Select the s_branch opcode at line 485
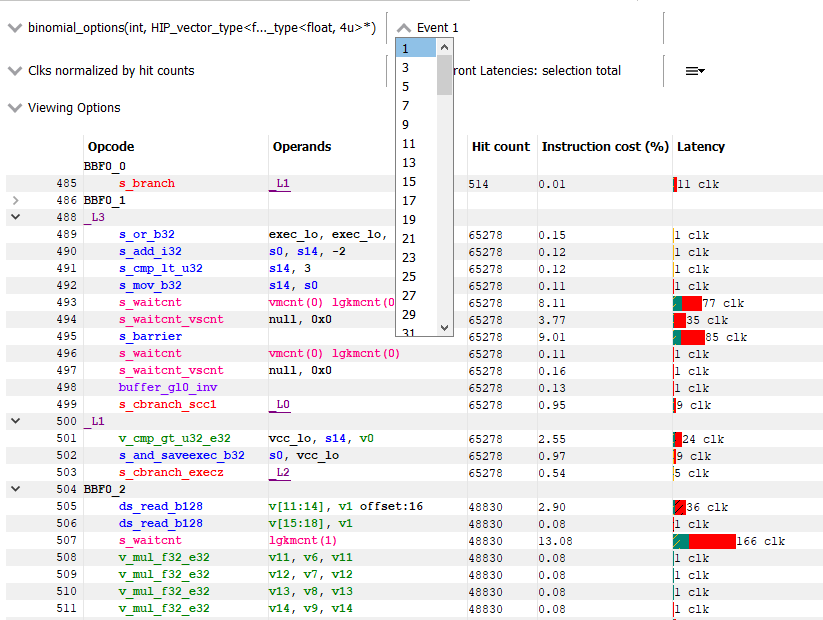 (146, 184)
